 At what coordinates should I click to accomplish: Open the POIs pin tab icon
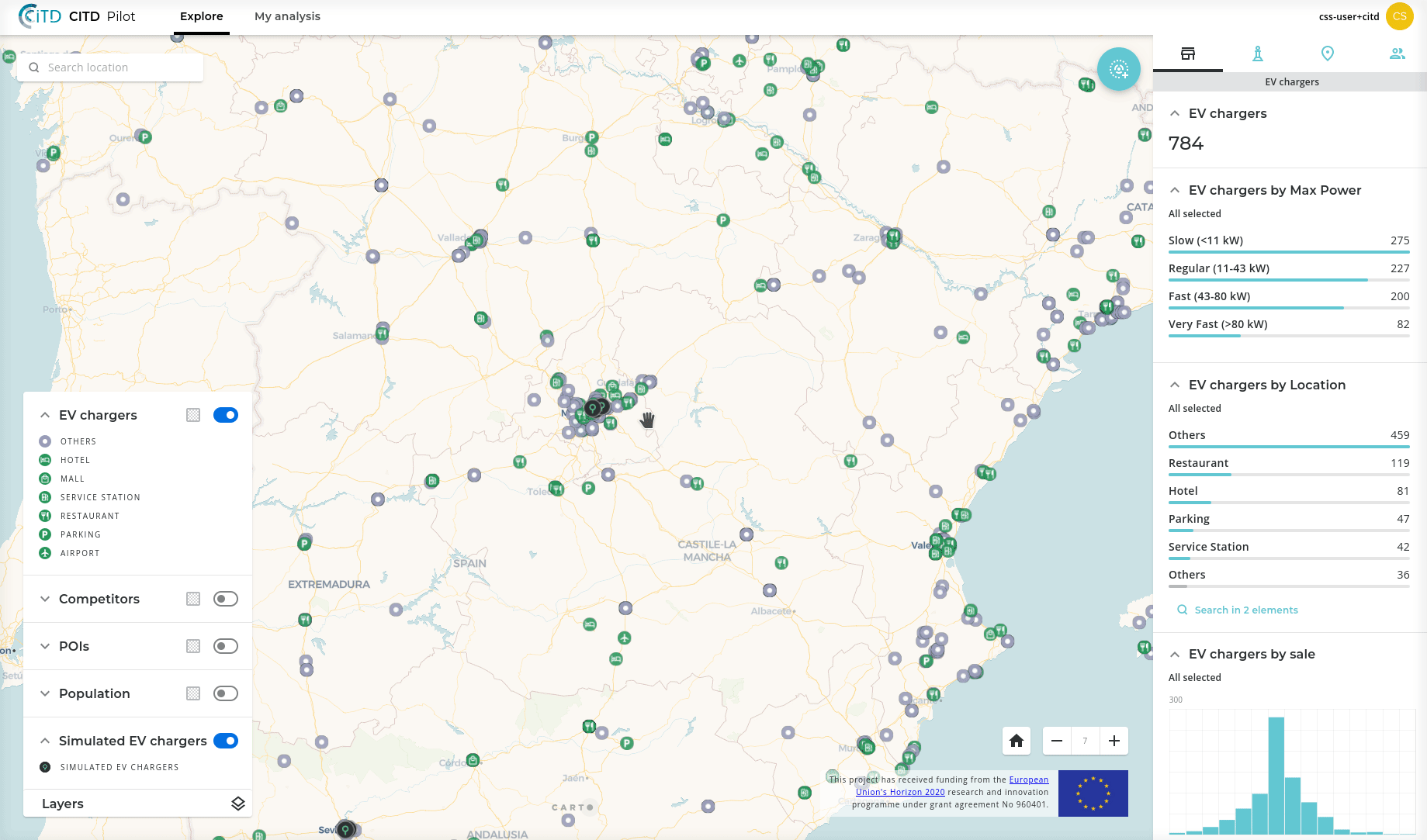(x=1327, y=54)
